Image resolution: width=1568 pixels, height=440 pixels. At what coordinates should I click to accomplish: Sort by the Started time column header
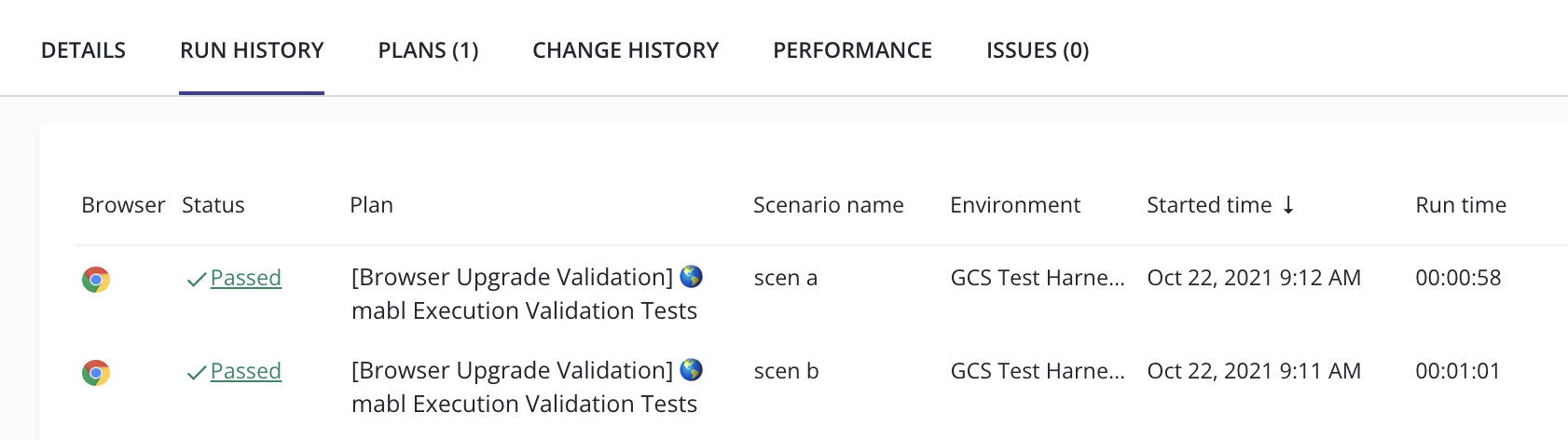click(x=1209, y=205)
